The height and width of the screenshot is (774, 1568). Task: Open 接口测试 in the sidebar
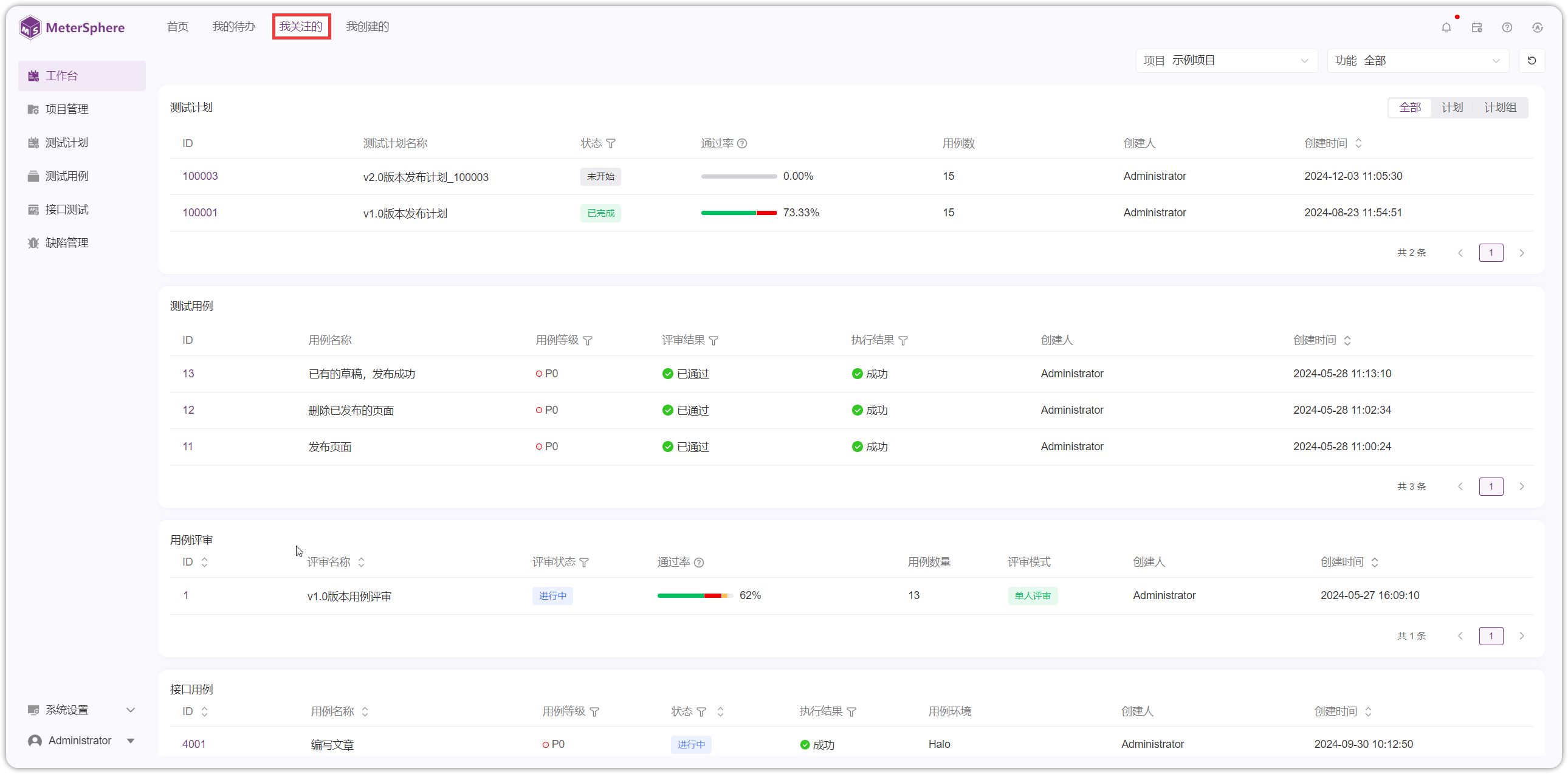pyautogui.click(x=81, y=210)
